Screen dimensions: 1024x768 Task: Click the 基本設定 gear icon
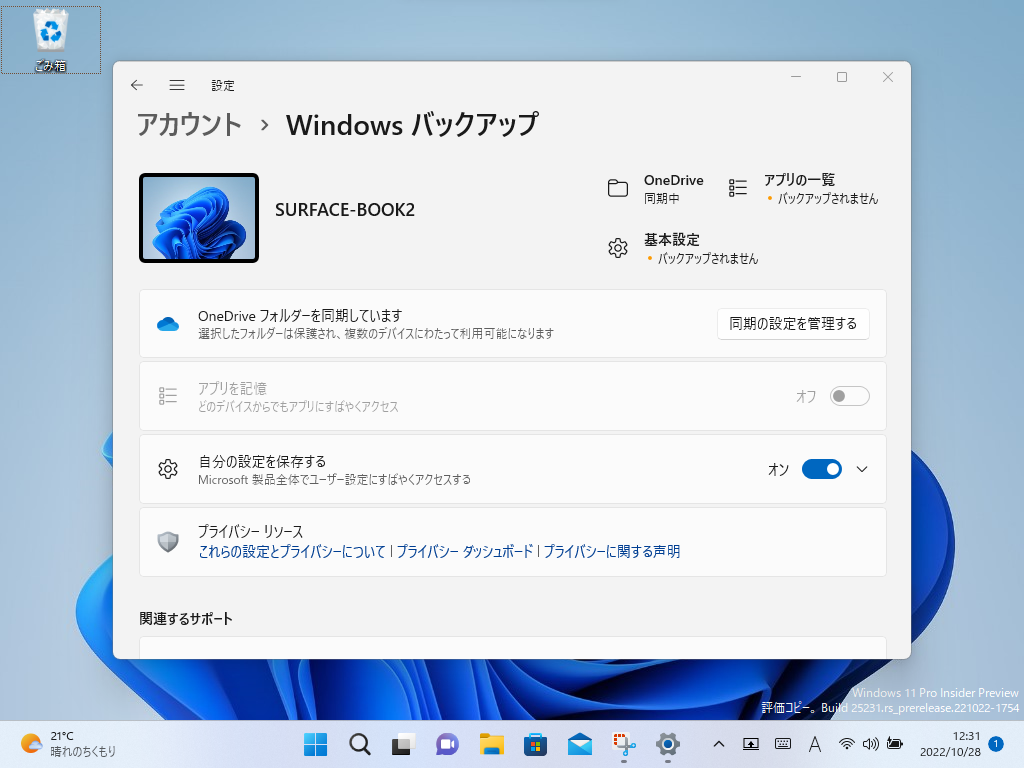[x=618, y=248]
